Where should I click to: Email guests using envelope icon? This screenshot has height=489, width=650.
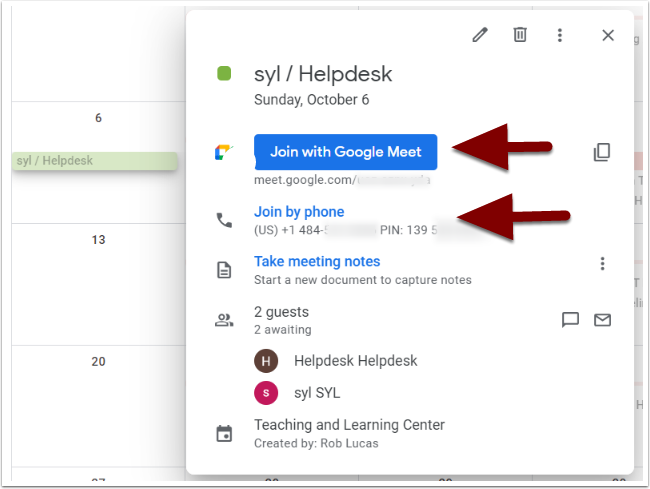pos(602,320)
